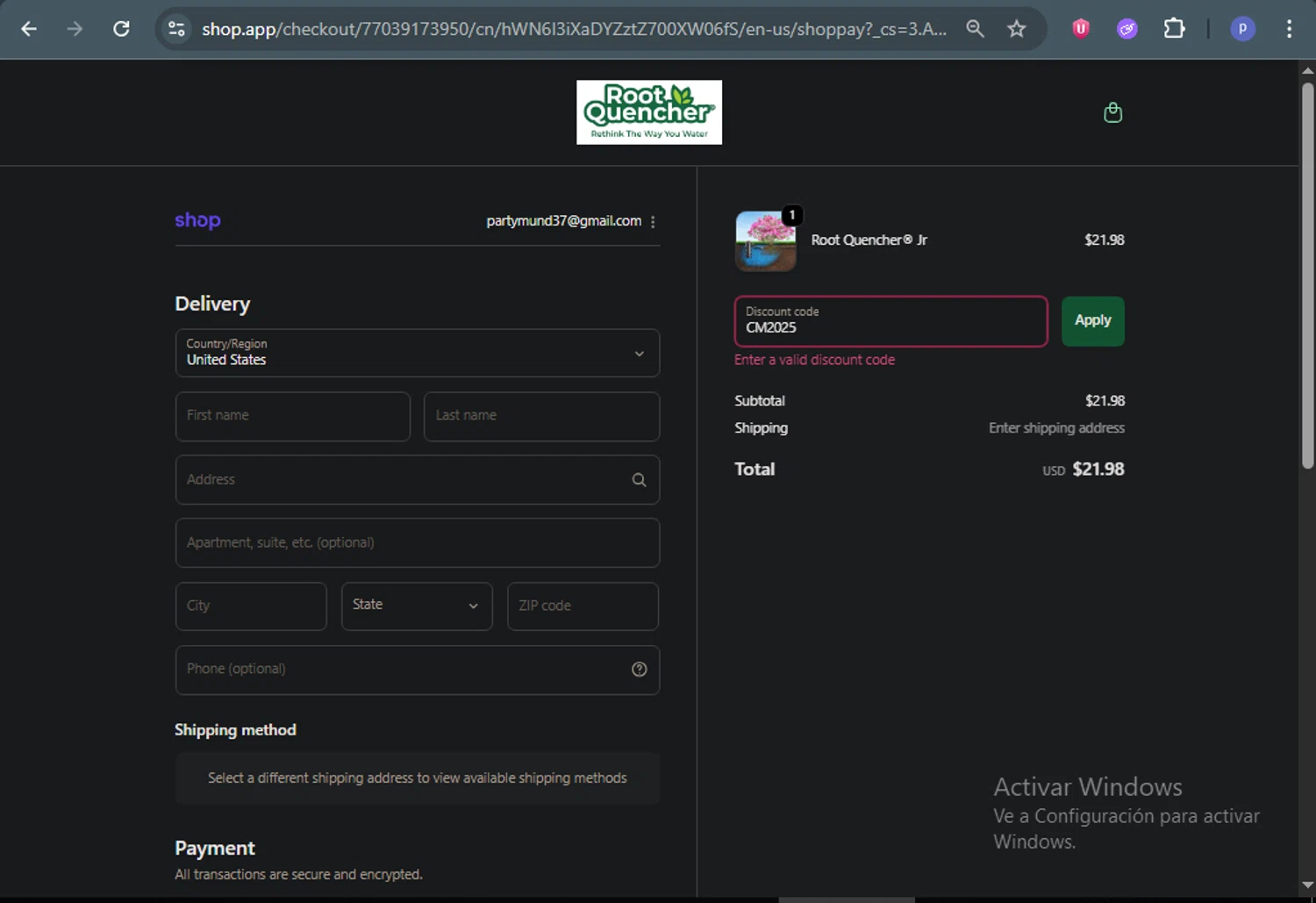Click the scrollbar up arrow
The height and width of the screenshot is (903, 1316).
1307,70
